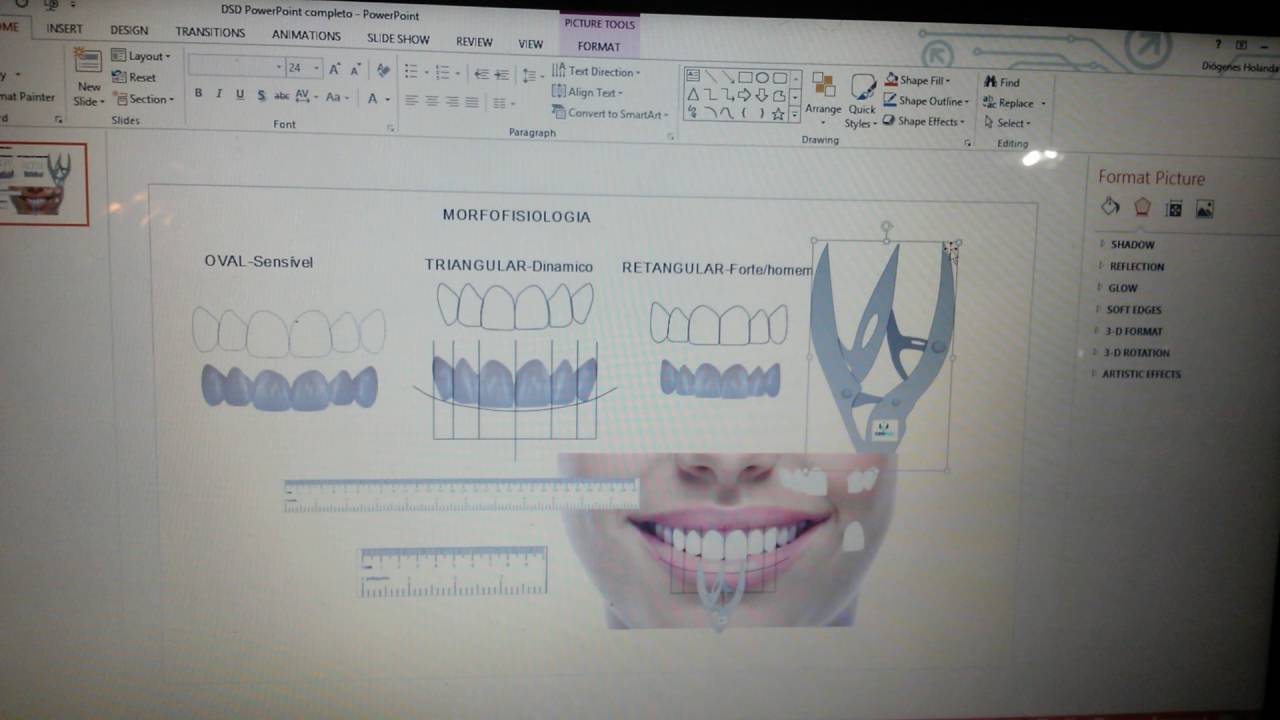This screenshot has height=720, width=1280.
Task: Clear all formatting with the eraser icon
Action: [383, 70]
